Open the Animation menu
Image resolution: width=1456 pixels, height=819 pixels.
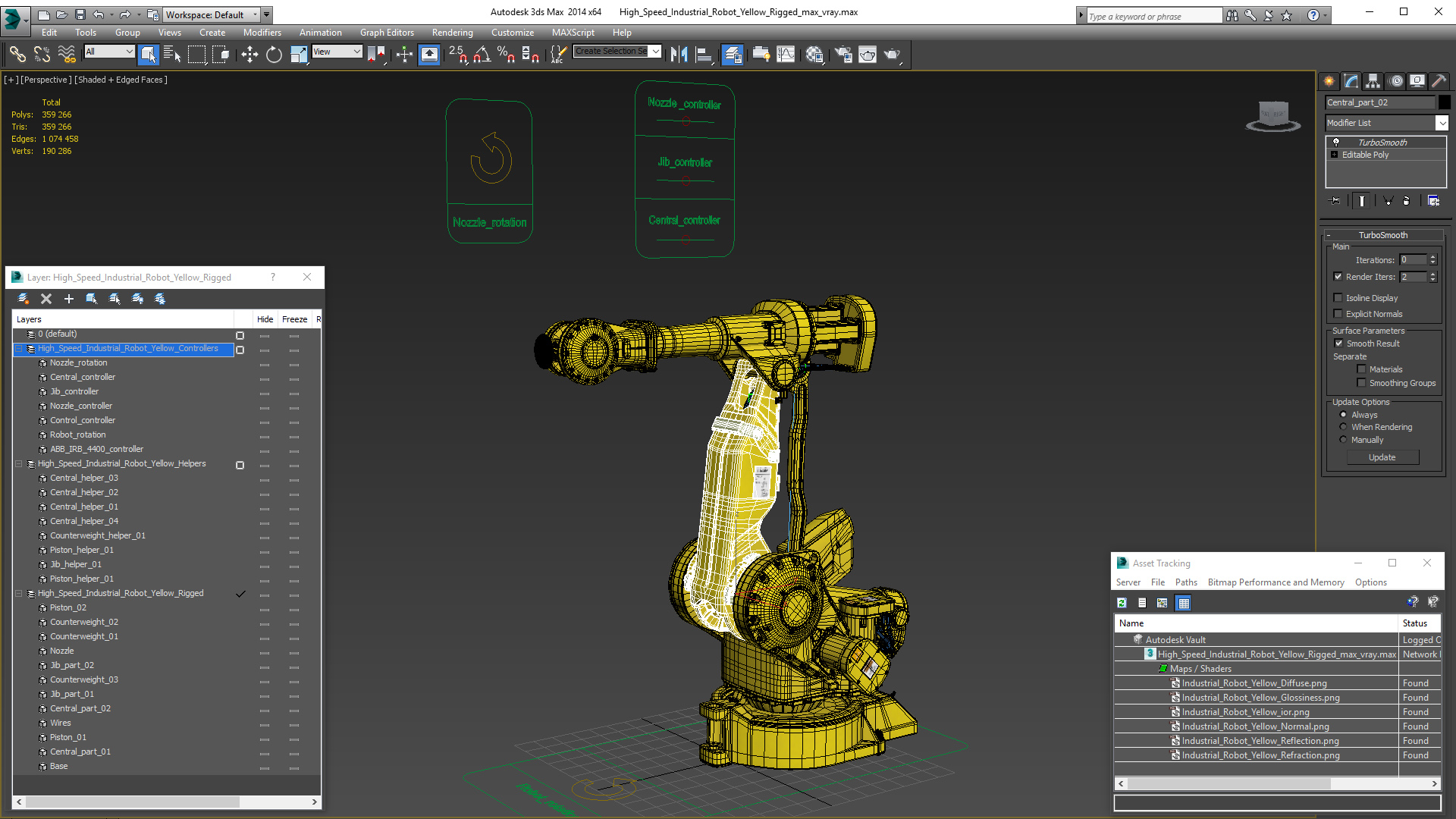[x=320, y=33]
